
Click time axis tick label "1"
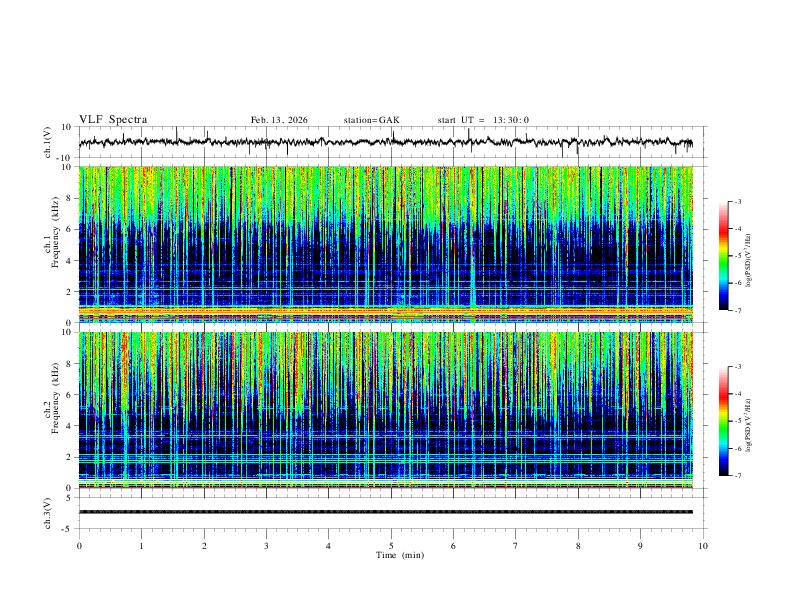[x=141, y=546]
